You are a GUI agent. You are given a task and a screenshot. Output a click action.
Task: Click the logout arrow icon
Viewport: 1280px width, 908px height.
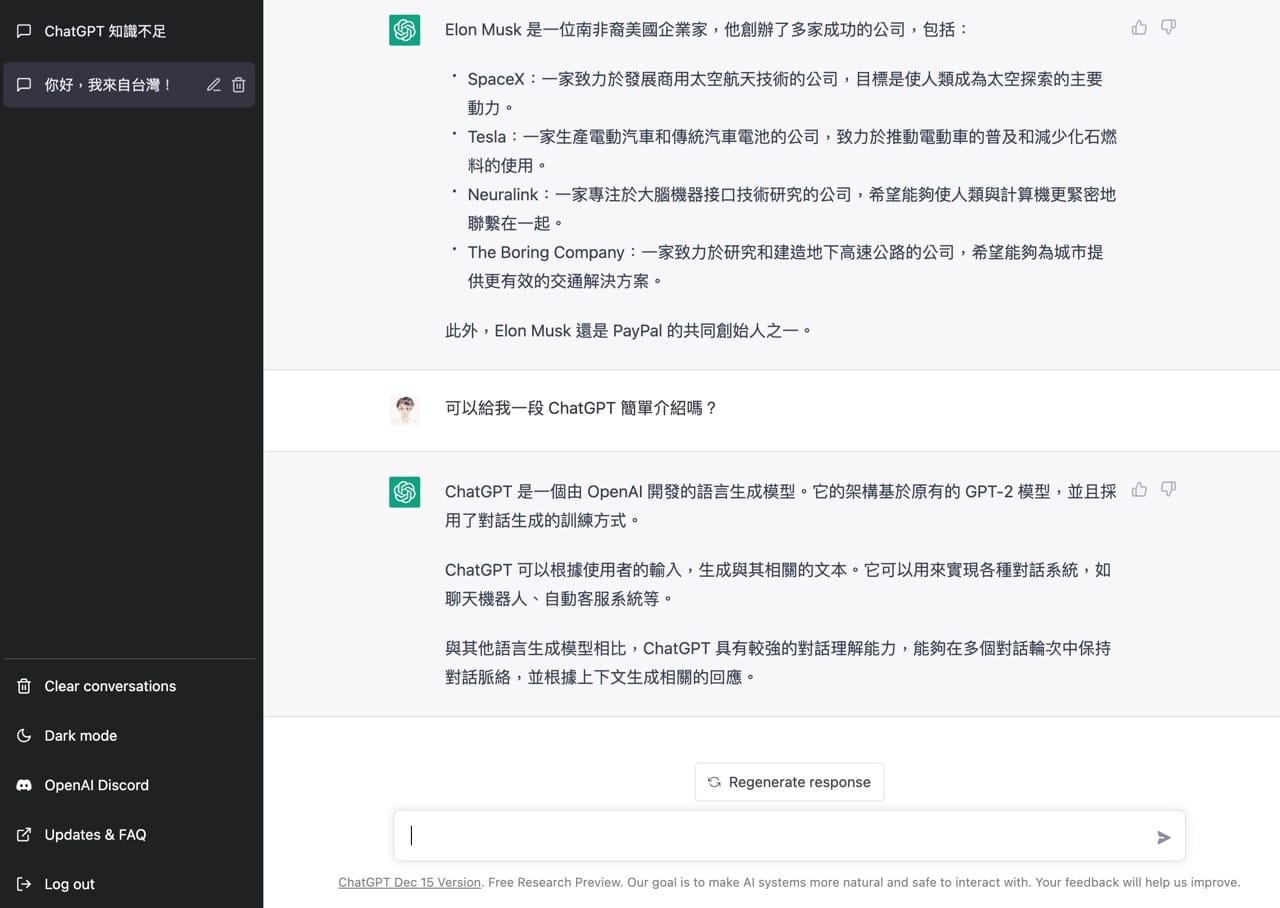(x=24, y=884)
